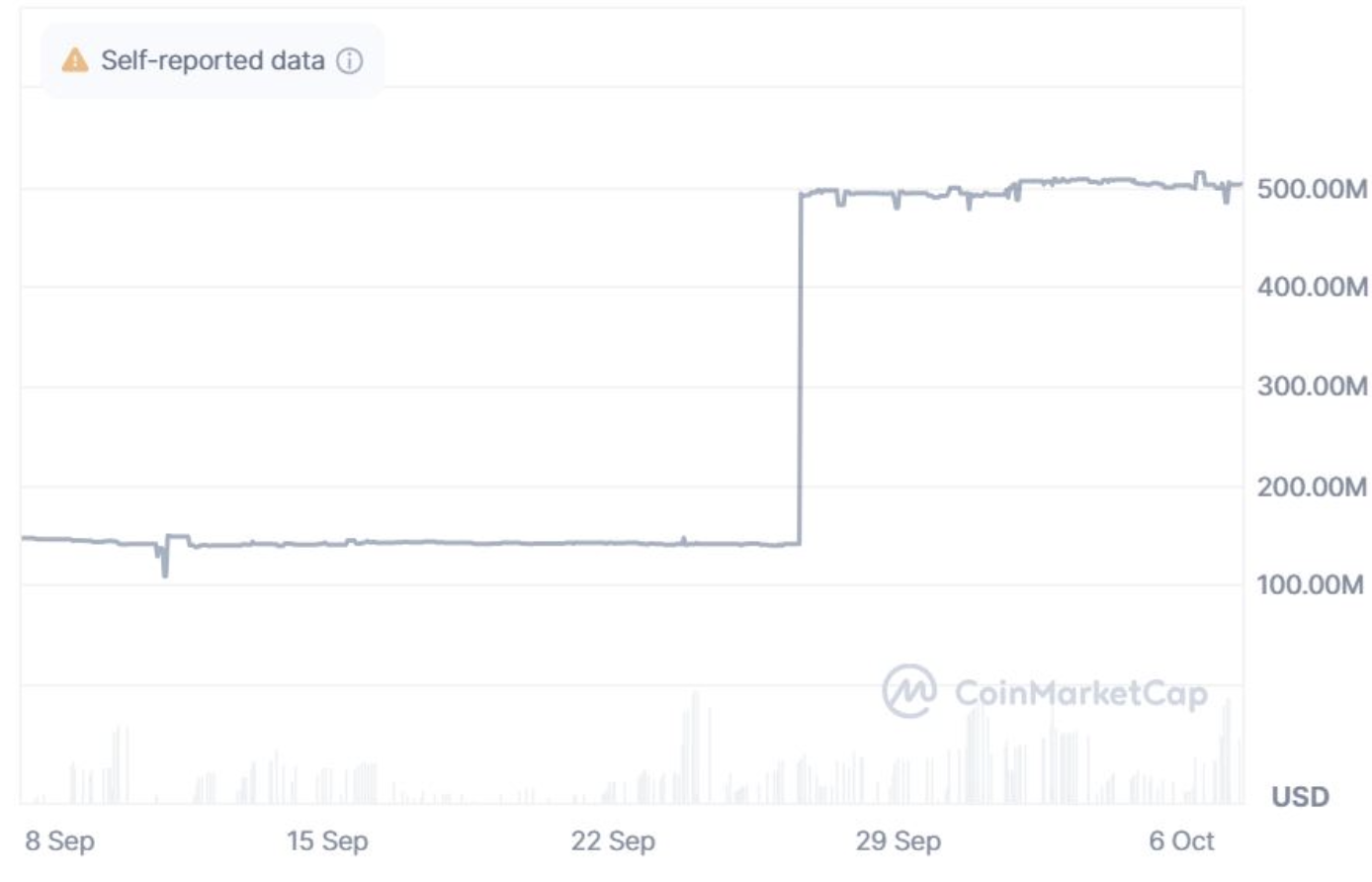Image resolution: width=1372 pixels, height=882 pixels.
Task: Select the 29 Sep date marker
Action: tap(898, 840)
